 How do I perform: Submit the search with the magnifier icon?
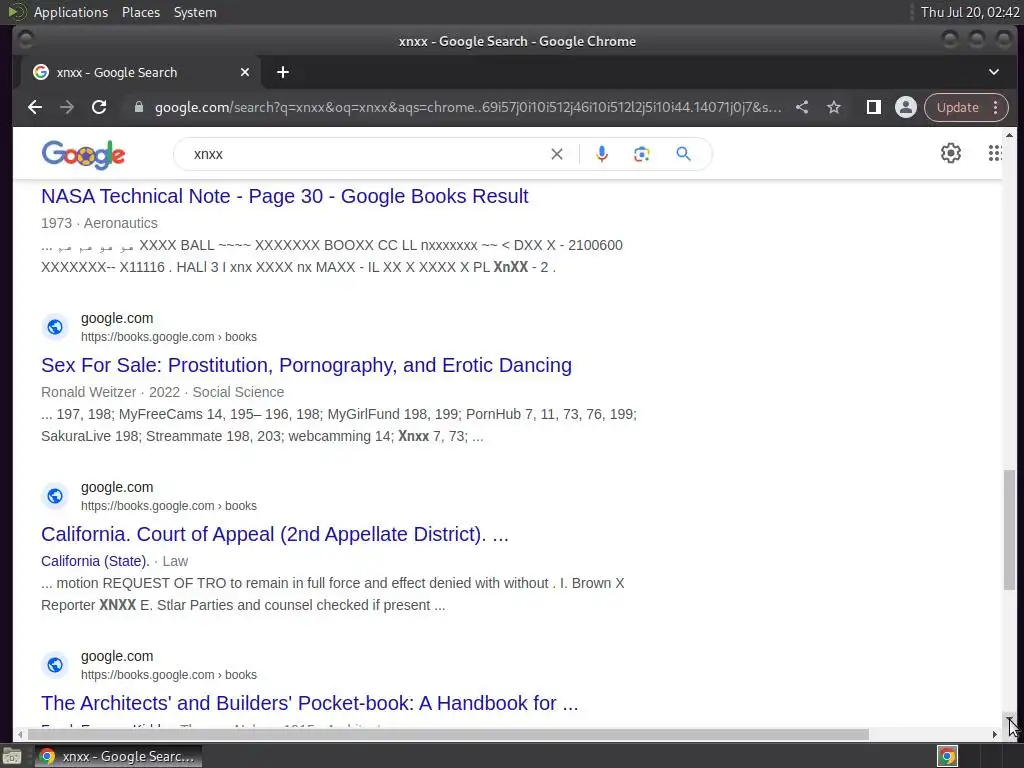point(683,154)
